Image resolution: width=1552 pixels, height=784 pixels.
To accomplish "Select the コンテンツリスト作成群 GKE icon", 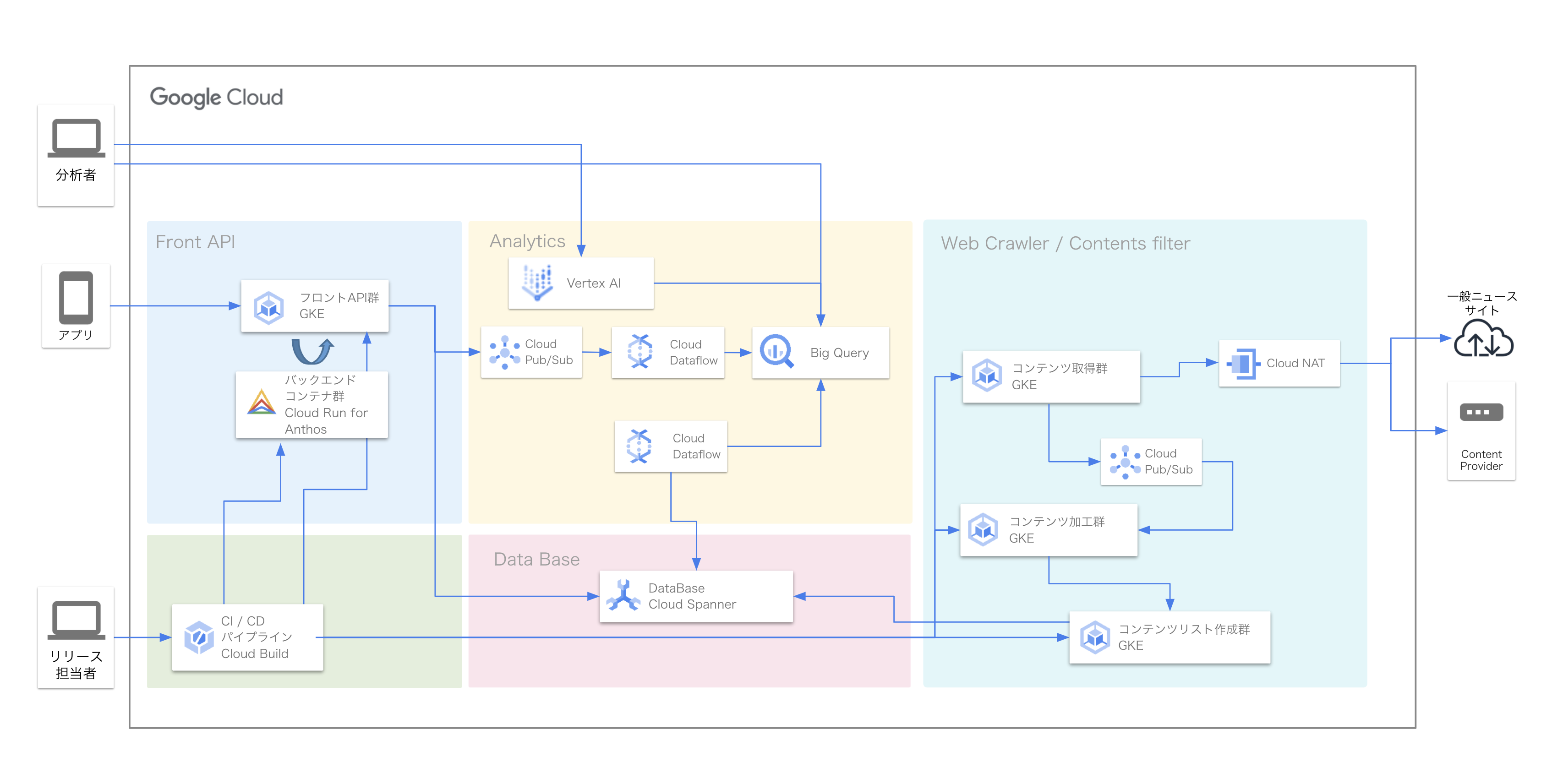I will (1095, 637).
